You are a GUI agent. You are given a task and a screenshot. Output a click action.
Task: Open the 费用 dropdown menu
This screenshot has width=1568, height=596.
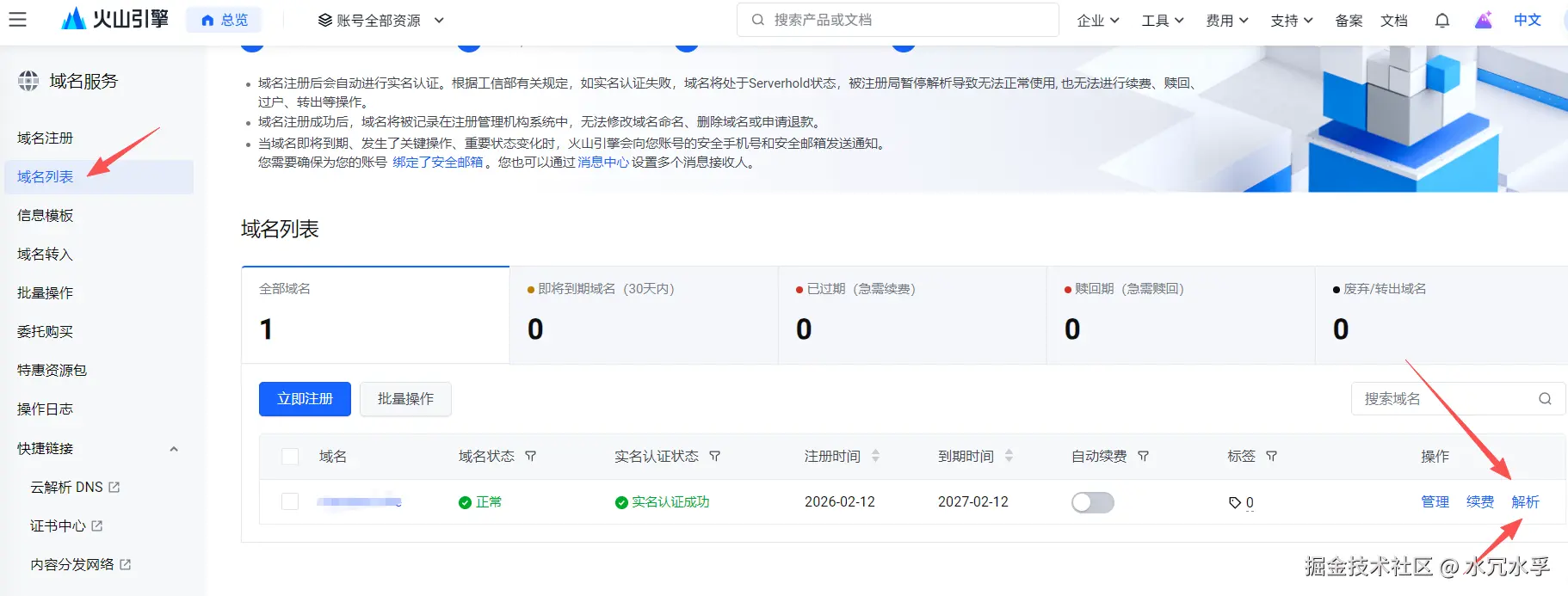point(1227,21)
